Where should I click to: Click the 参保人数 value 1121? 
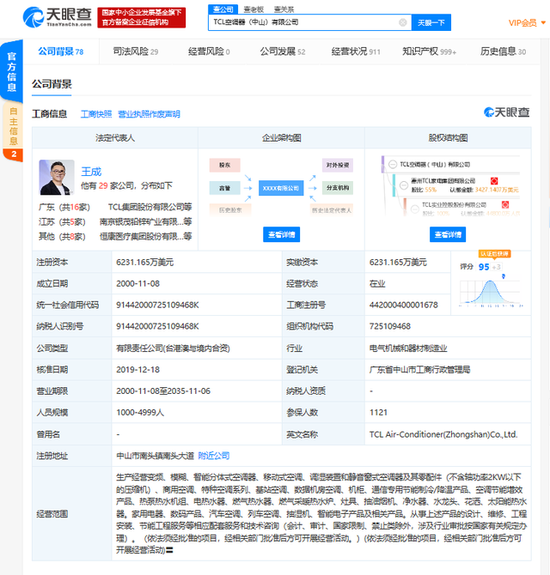[378, 413]
